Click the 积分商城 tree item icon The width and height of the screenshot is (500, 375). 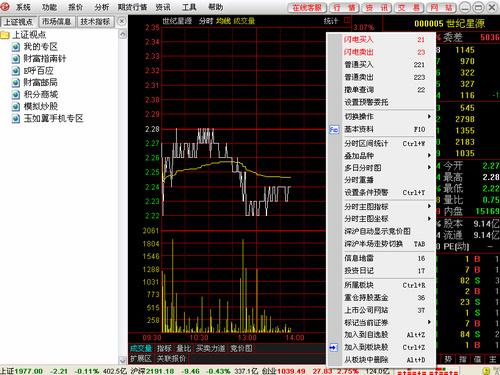[x=16, y=95]
